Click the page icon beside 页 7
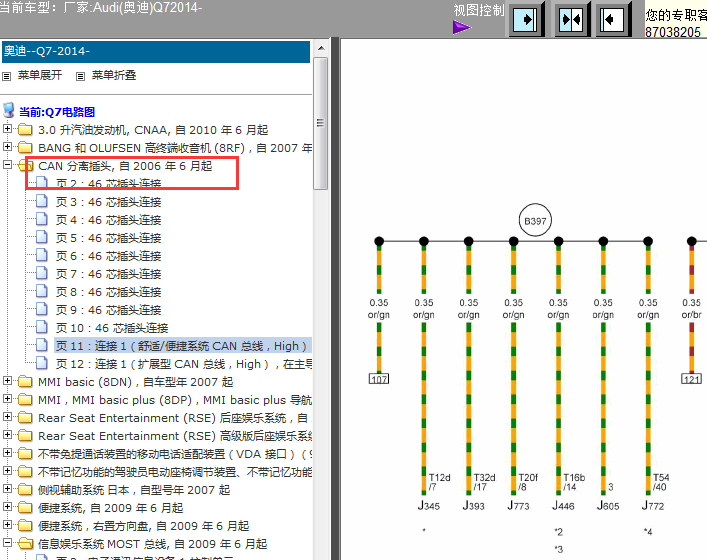Image resolution: width=707 pixels, height=560 pixels. tap(41, 273)
